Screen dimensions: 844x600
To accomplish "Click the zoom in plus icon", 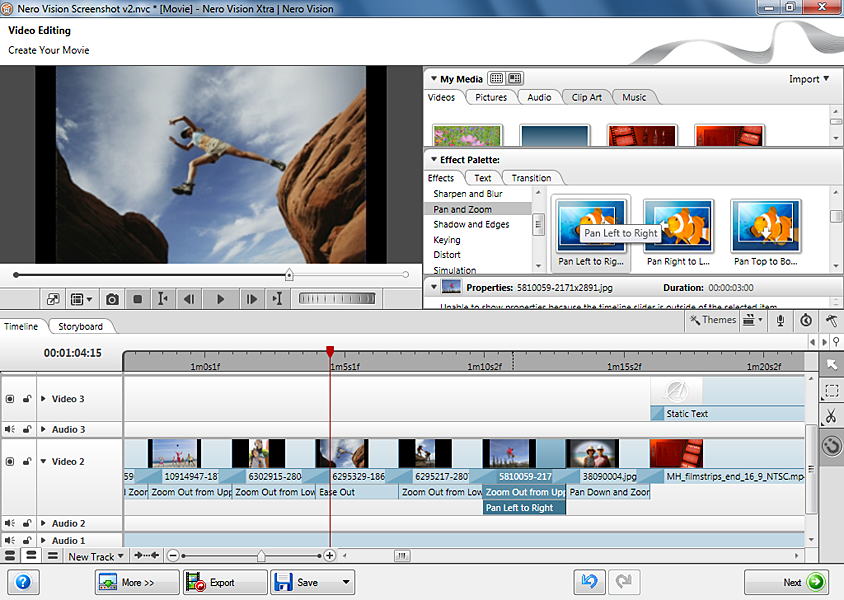I will tap(329, 555).
